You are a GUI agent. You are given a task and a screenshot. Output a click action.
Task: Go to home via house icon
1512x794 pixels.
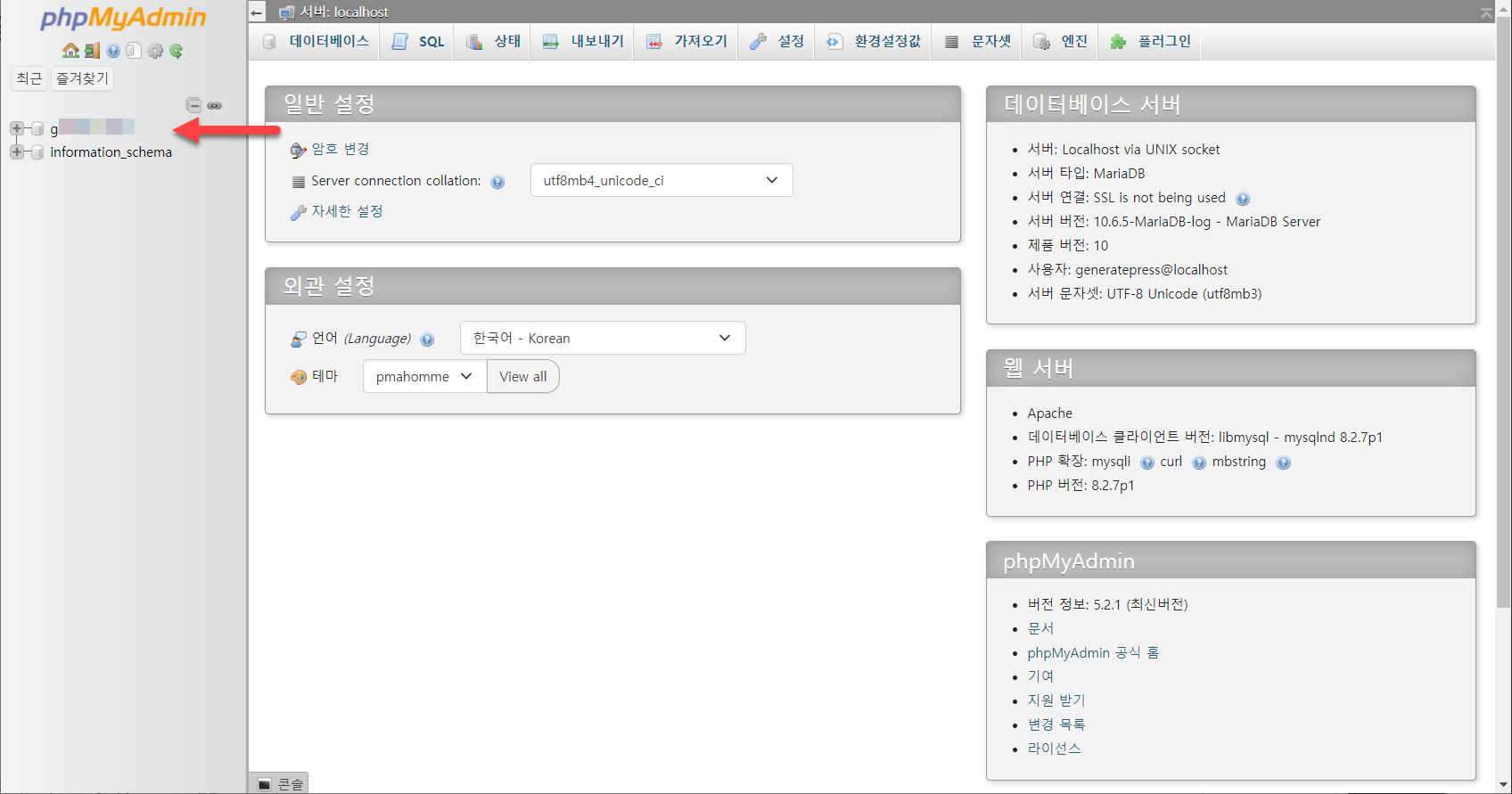tap(70, 51)
